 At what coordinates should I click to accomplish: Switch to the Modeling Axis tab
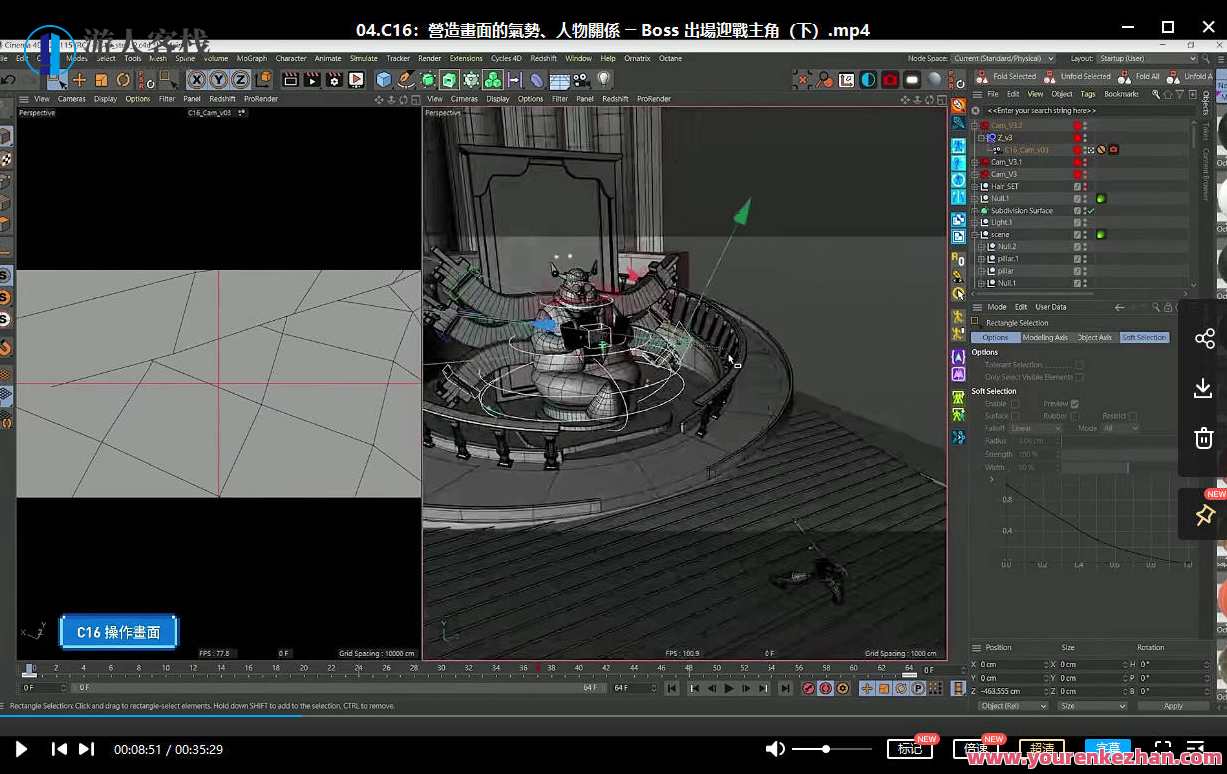tap(1045, 338)
